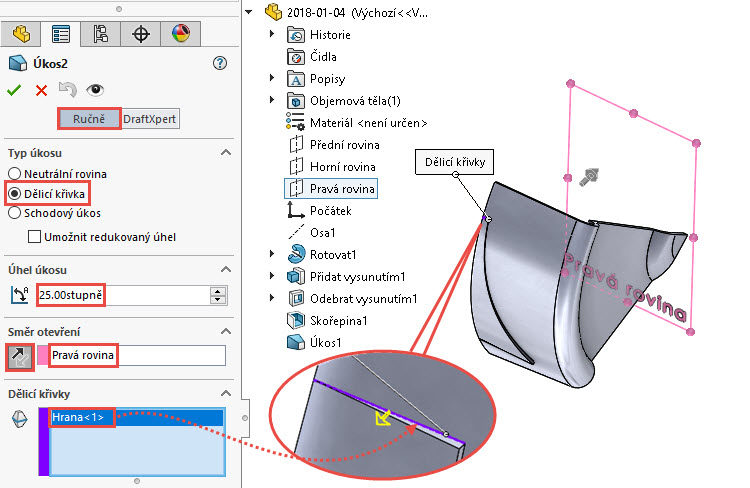Collapse the 2018-01-04 root tree node

tap(249, 12)
